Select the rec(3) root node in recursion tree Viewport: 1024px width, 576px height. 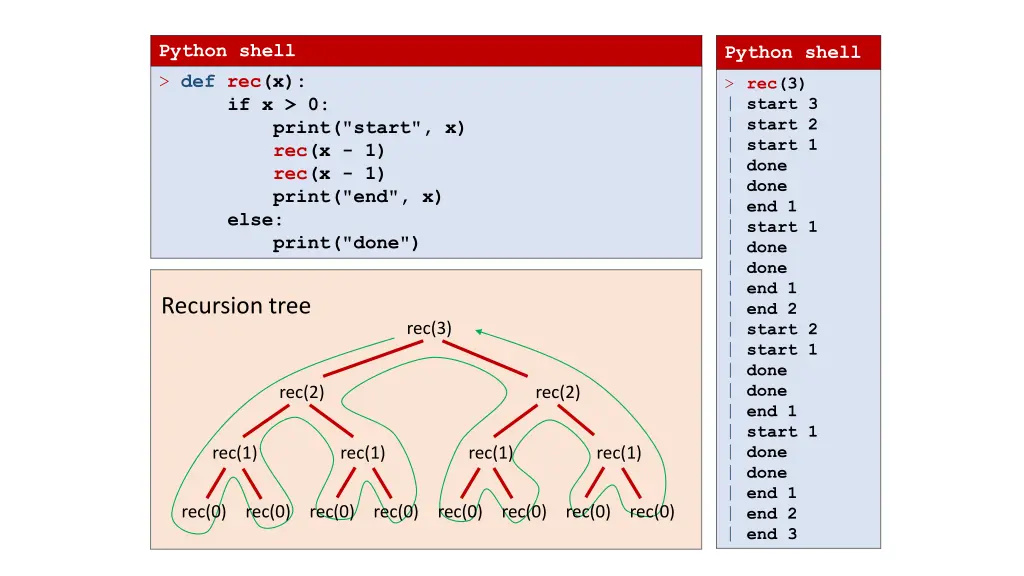click(x=429, y=328)
